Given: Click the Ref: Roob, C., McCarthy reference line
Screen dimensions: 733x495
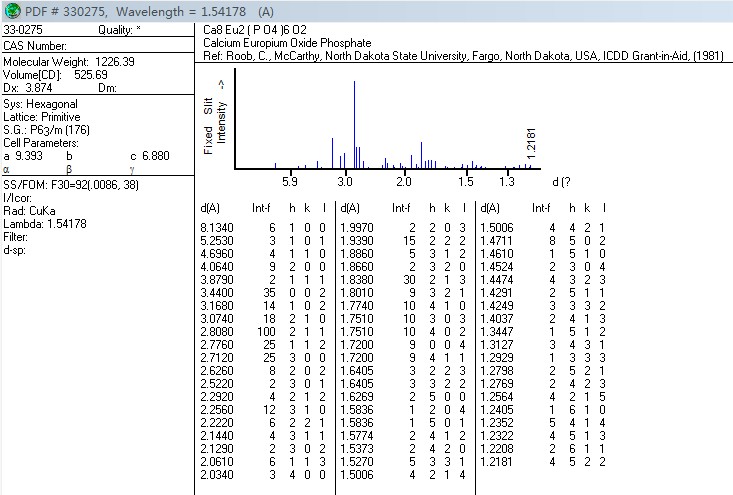Looking at the screenshot, I should pos(463,56).
